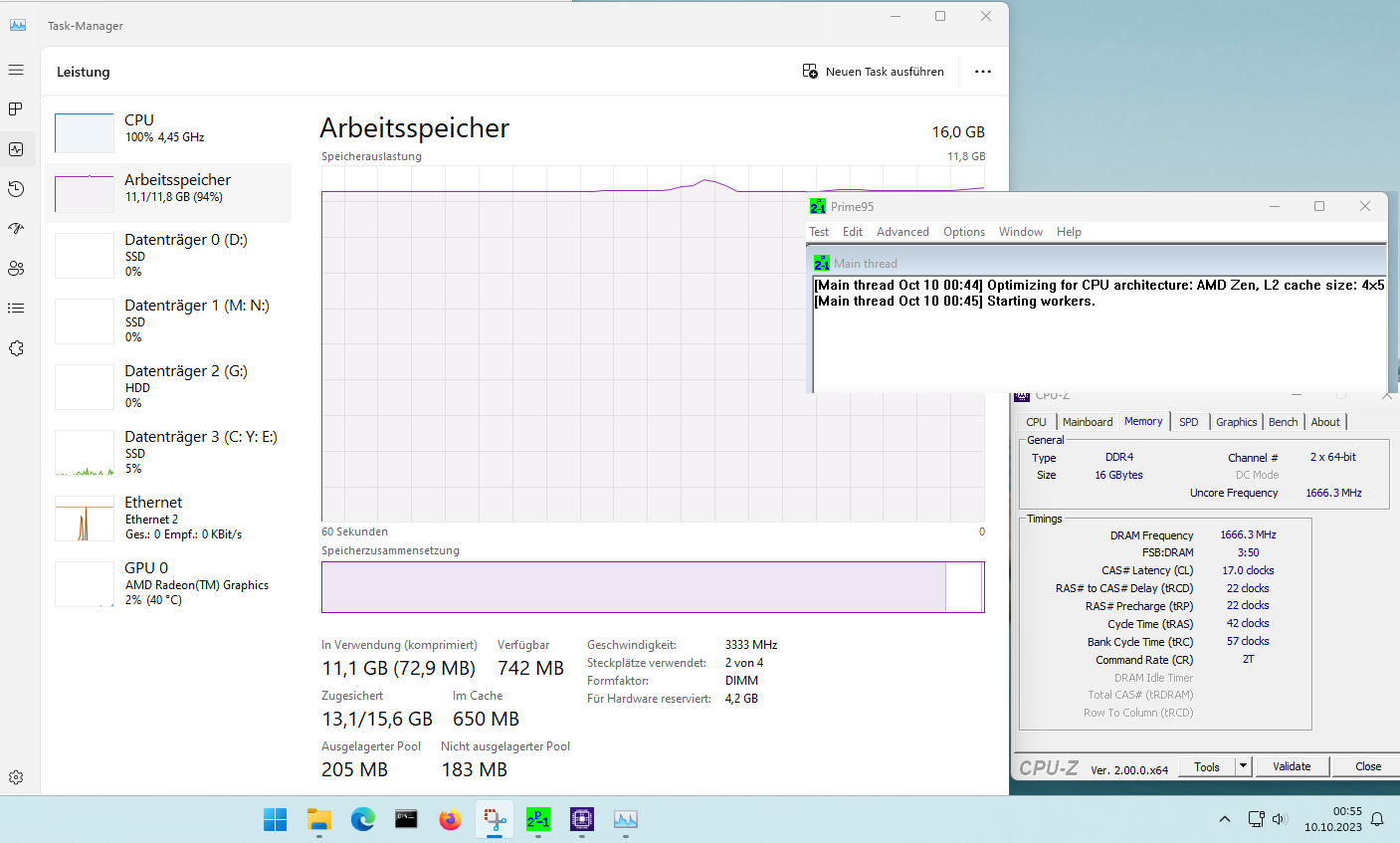Expand the navigation sidebar with the hamburger icon

(16, 70)
